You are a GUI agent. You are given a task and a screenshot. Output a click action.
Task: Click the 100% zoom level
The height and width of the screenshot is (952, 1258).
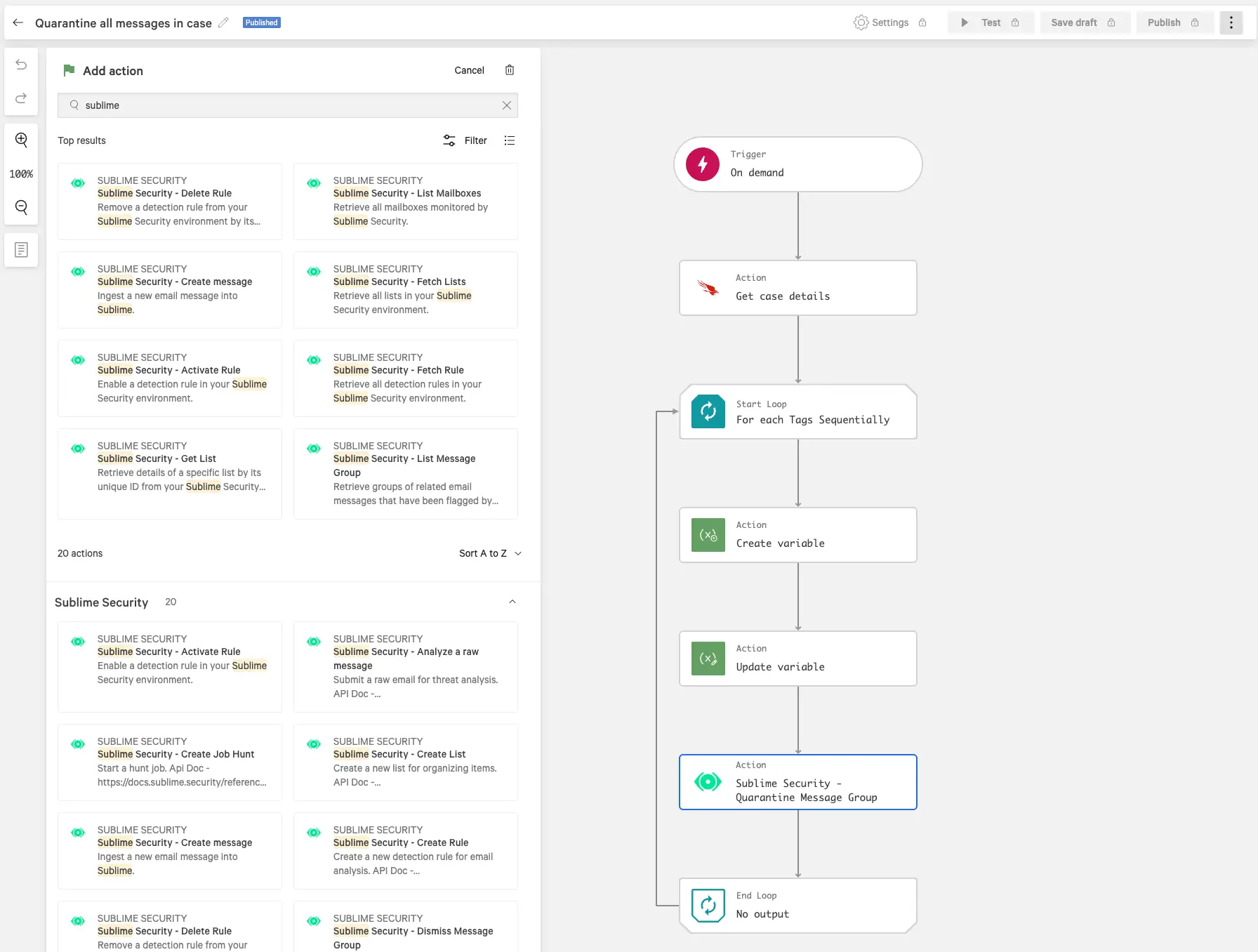pyautogui.click(x=21, y=174)
